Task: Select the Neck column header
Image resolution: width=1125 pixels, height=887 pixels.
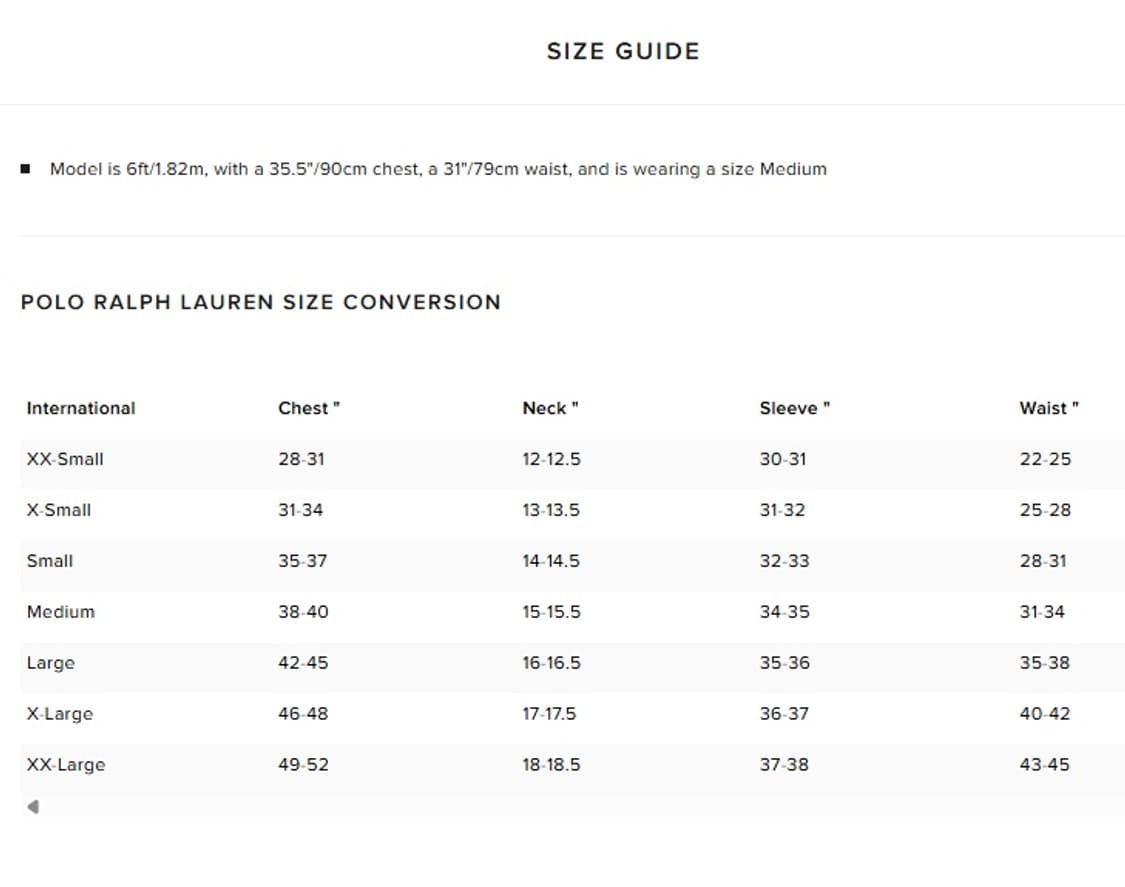Action: tap(550, 408)
